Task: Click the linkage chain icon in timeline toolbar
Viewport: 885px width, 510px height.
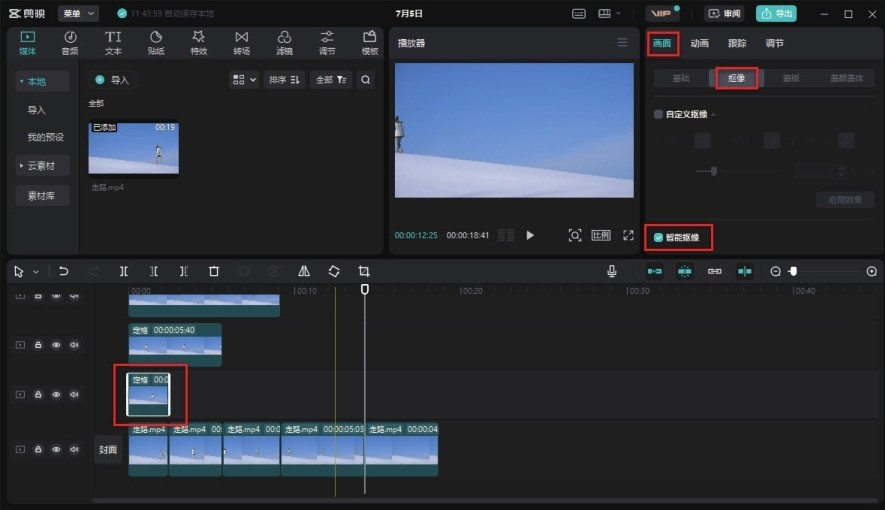Action: point(715,271)
